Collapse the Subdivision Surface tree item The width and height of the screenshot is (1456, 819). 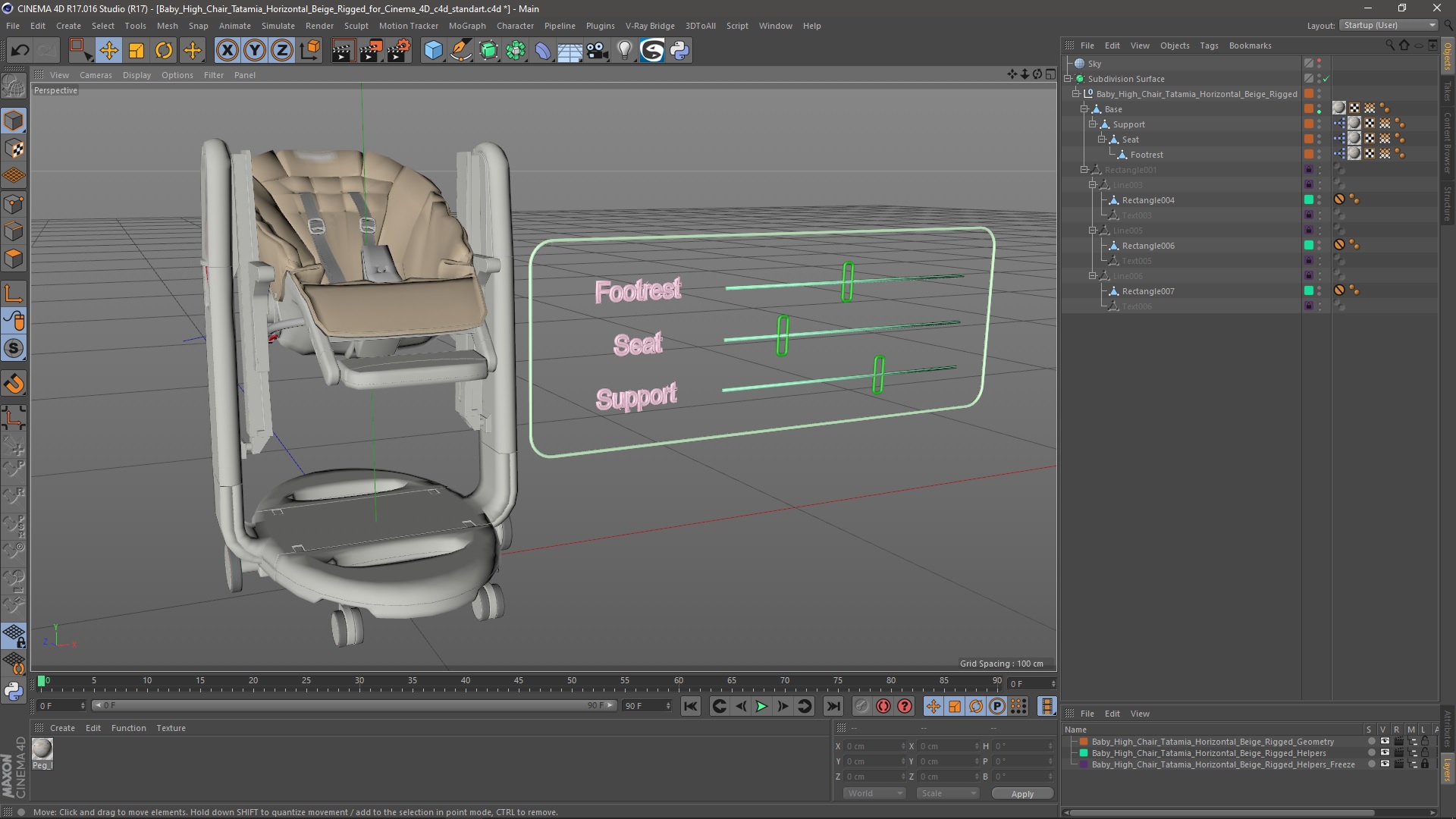click(1068, 79)
